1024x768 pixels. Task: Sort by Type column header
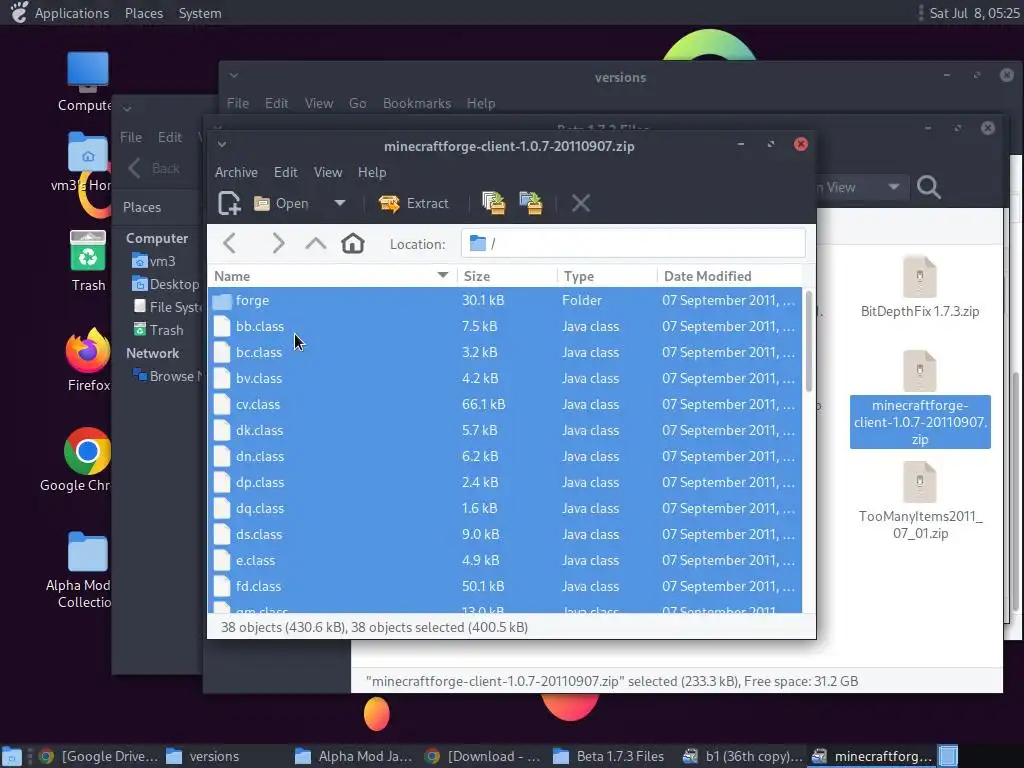607,276
